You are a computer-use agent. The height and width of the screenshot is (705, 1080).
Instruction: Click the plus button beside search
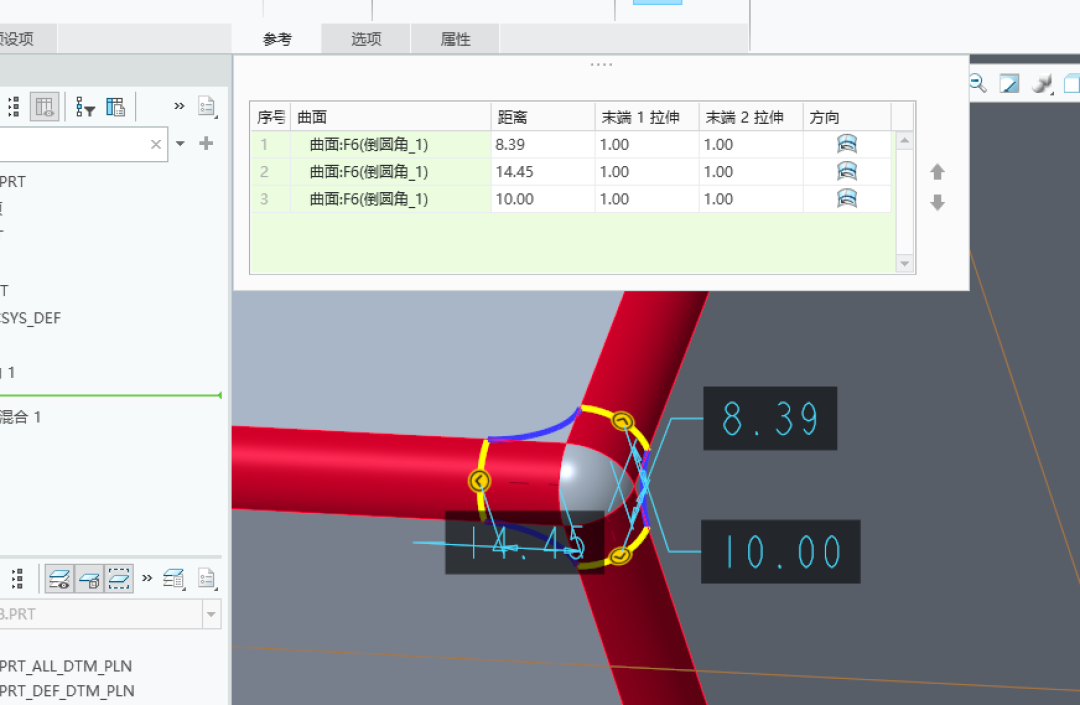pos(206,143)
